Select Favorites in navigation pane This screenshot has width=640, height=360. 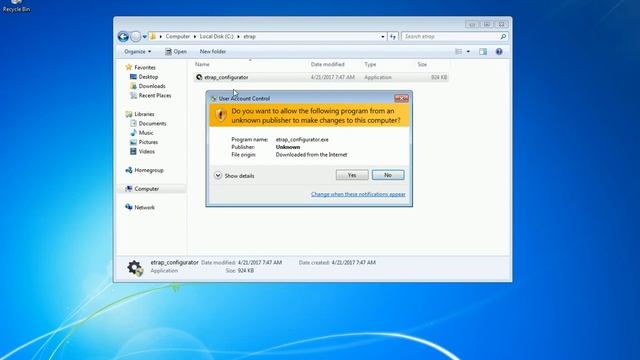145,67
